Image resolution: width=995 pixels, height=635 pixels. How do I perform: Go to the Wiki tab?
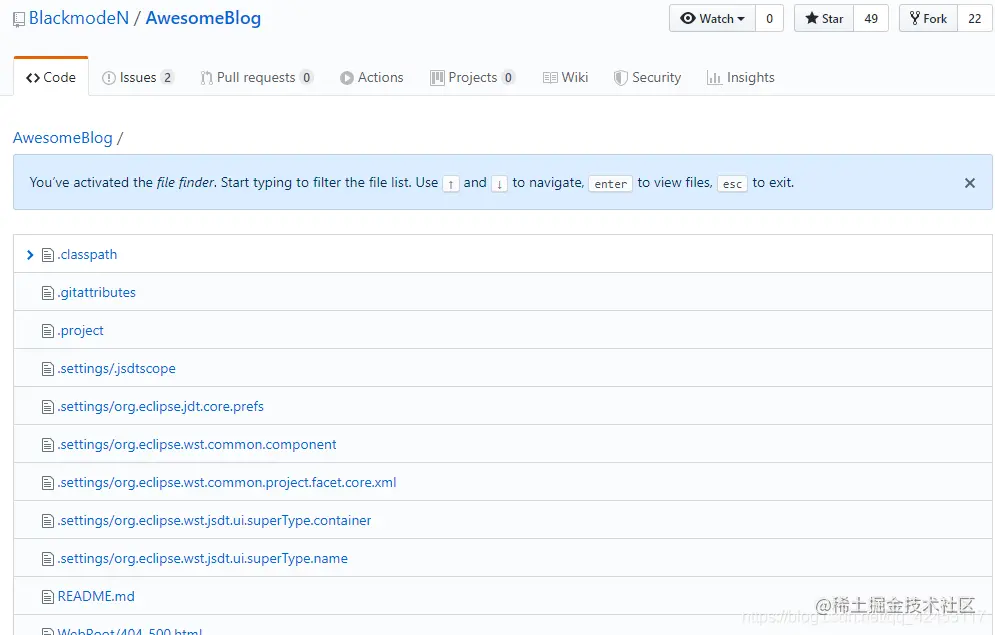pyautogui.click(x=565, y=77)
